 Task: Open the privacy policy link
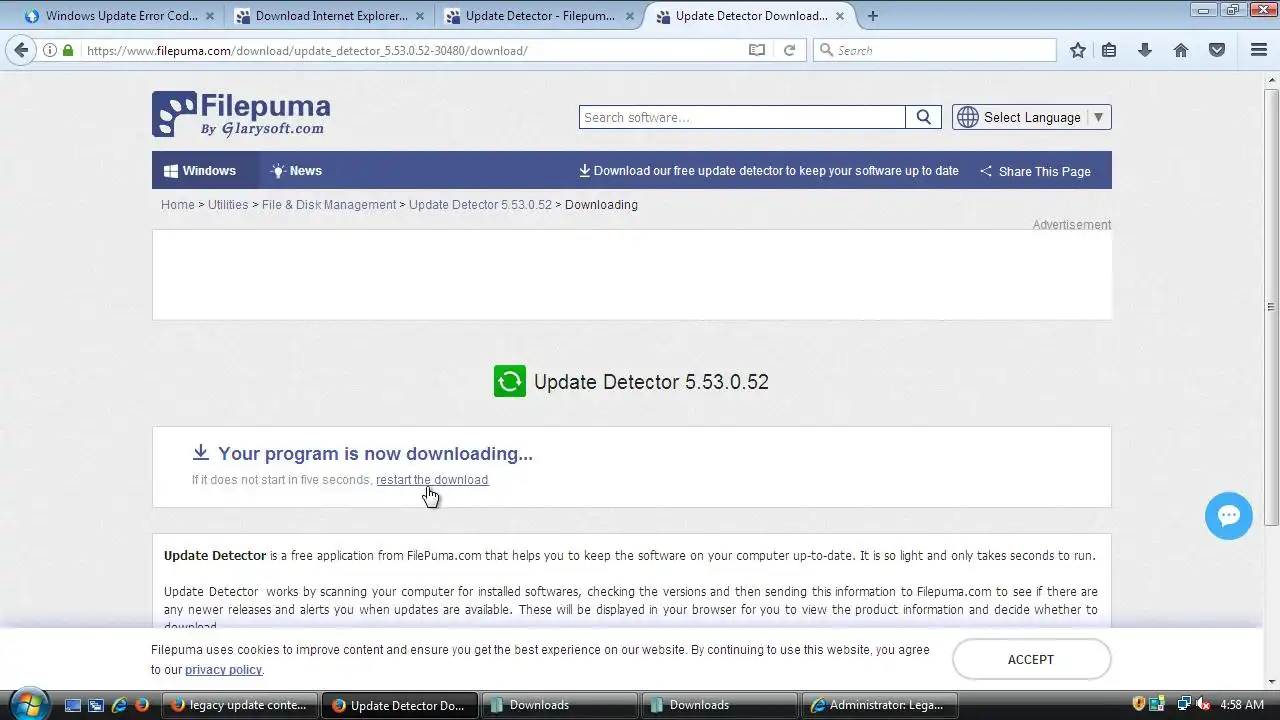pos(223,670)
